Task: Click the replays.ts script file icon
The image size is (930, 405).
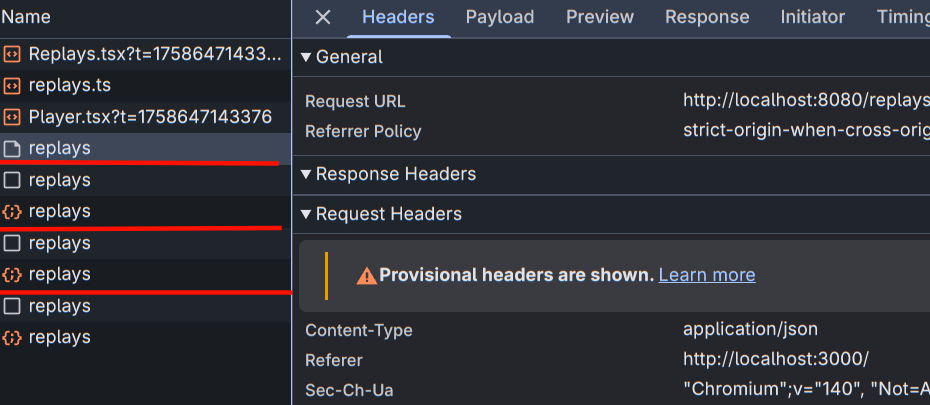Action: (x=12, y=85)
